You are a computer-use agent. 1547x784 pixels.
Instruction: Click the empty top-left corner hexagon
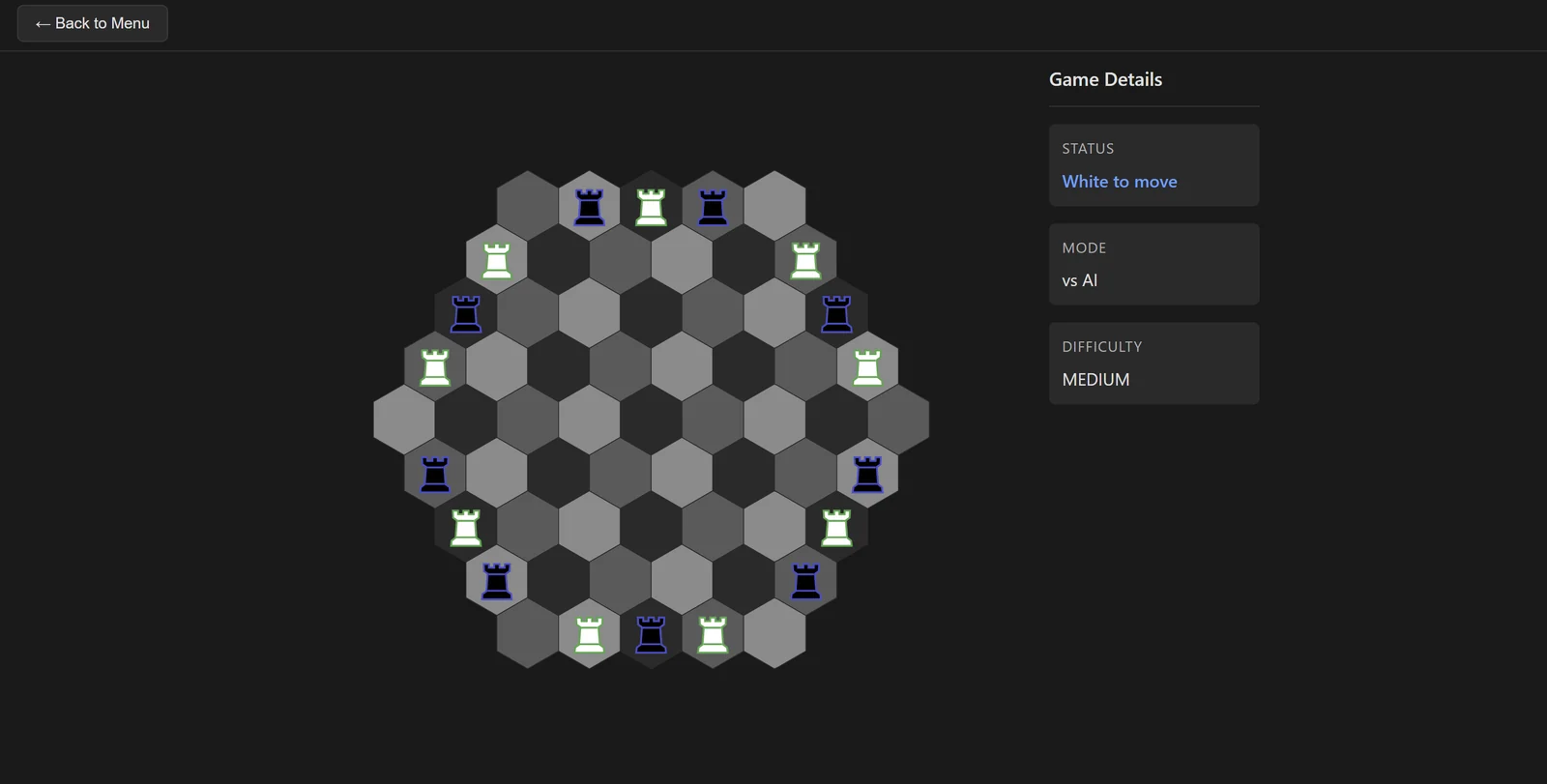pyautogui.click(x=527, y=207)
